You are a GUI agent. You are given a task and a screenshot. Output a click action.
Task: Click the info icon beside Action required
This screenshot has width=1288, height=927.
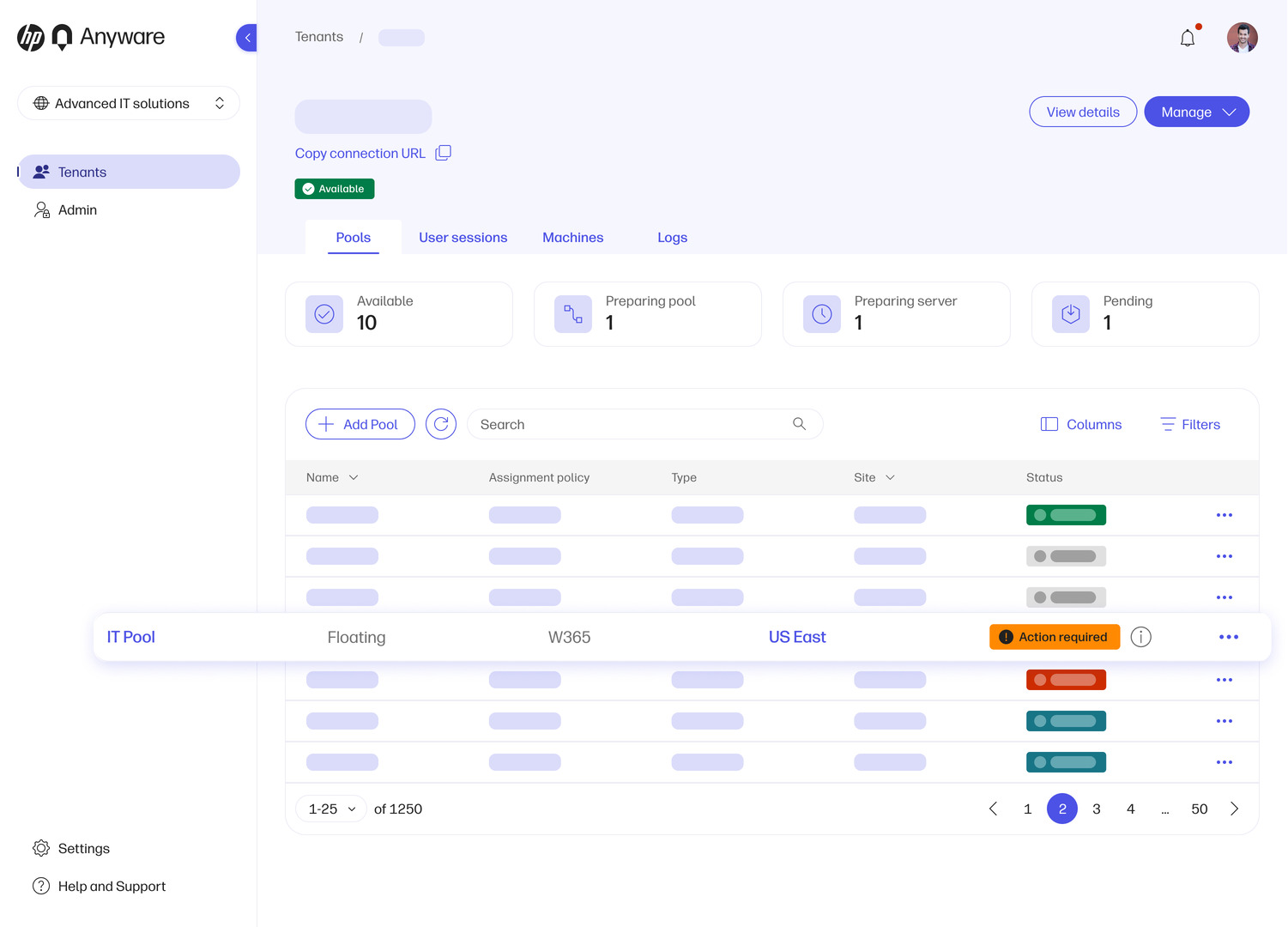(1140, 637)
